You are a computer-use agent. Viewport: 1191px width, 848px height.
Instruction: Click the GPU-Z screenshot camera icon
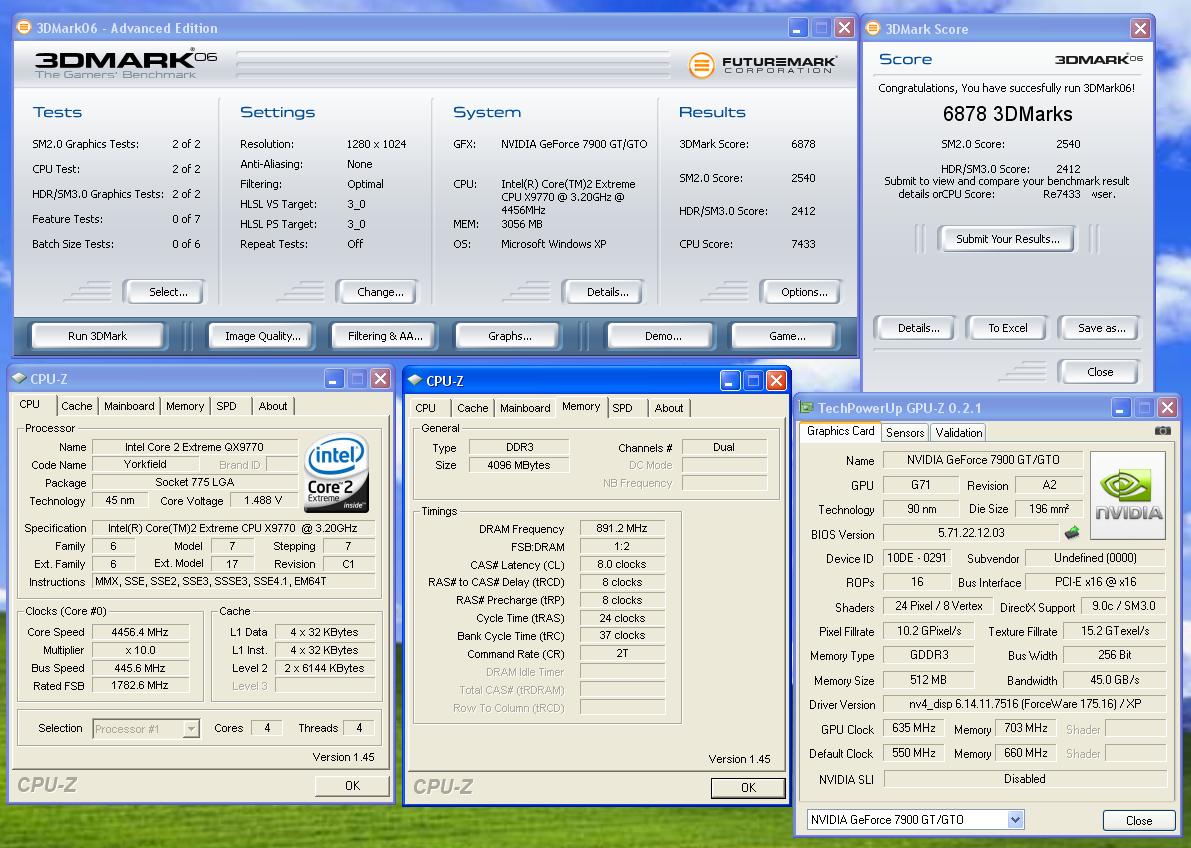1162,431
